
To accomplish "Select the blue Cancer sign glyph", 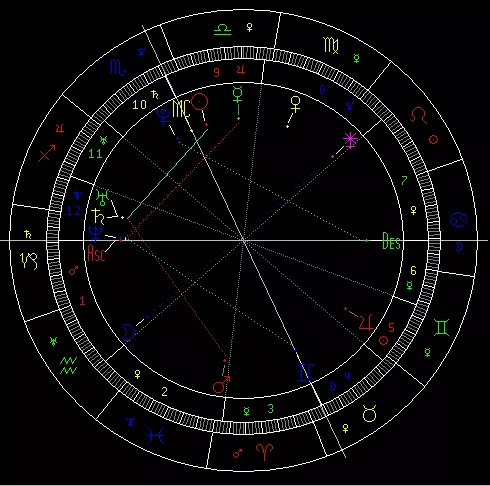I will 459,219.
